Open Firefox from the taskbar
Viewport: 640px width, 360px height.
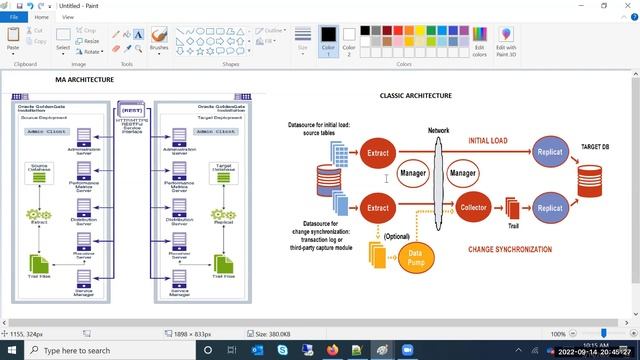point(332,350)
